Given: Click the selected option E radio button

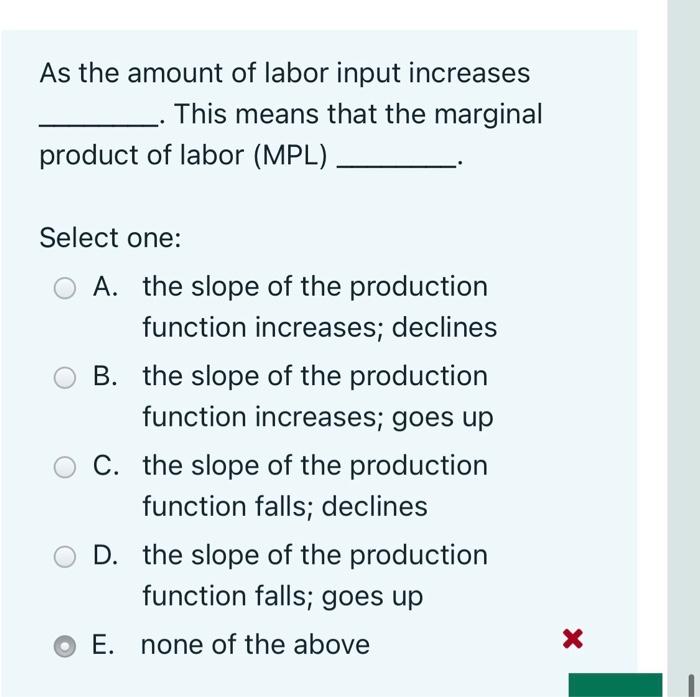Looking at the screenshot, I should coord(65,646).
